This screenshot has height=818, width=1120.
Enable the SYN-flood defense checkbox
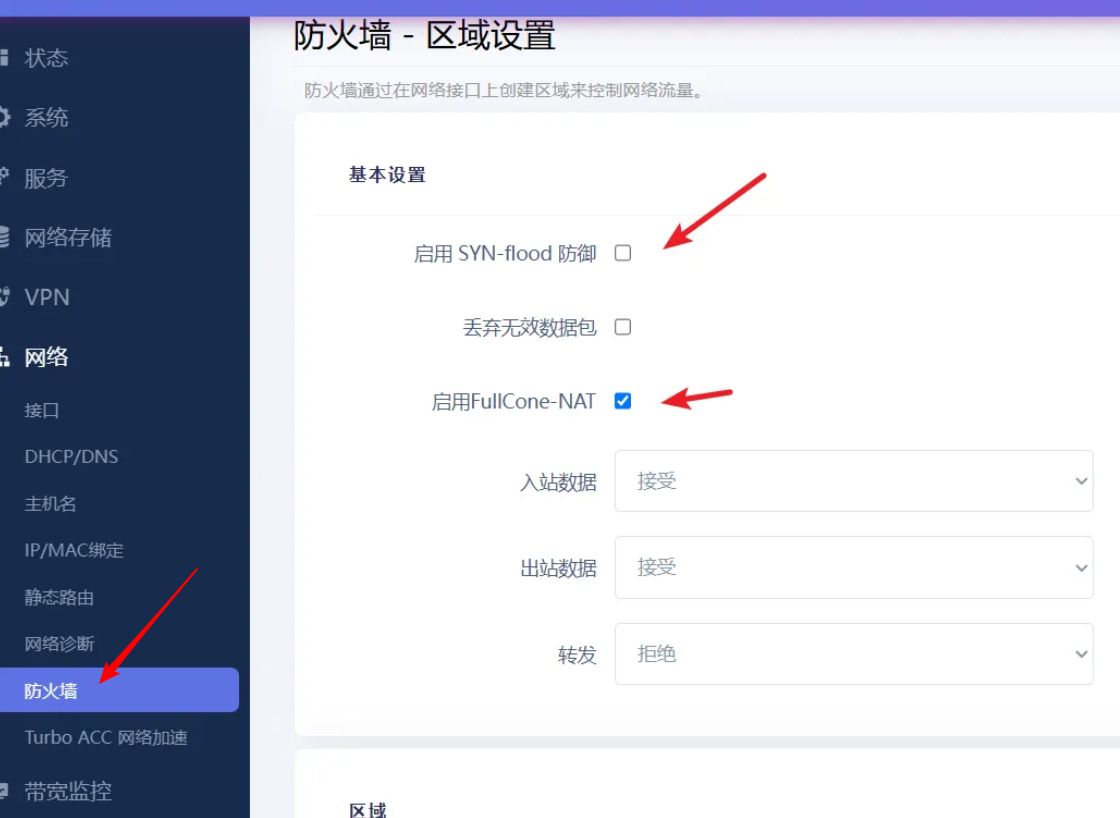click(x=623, y=253)
